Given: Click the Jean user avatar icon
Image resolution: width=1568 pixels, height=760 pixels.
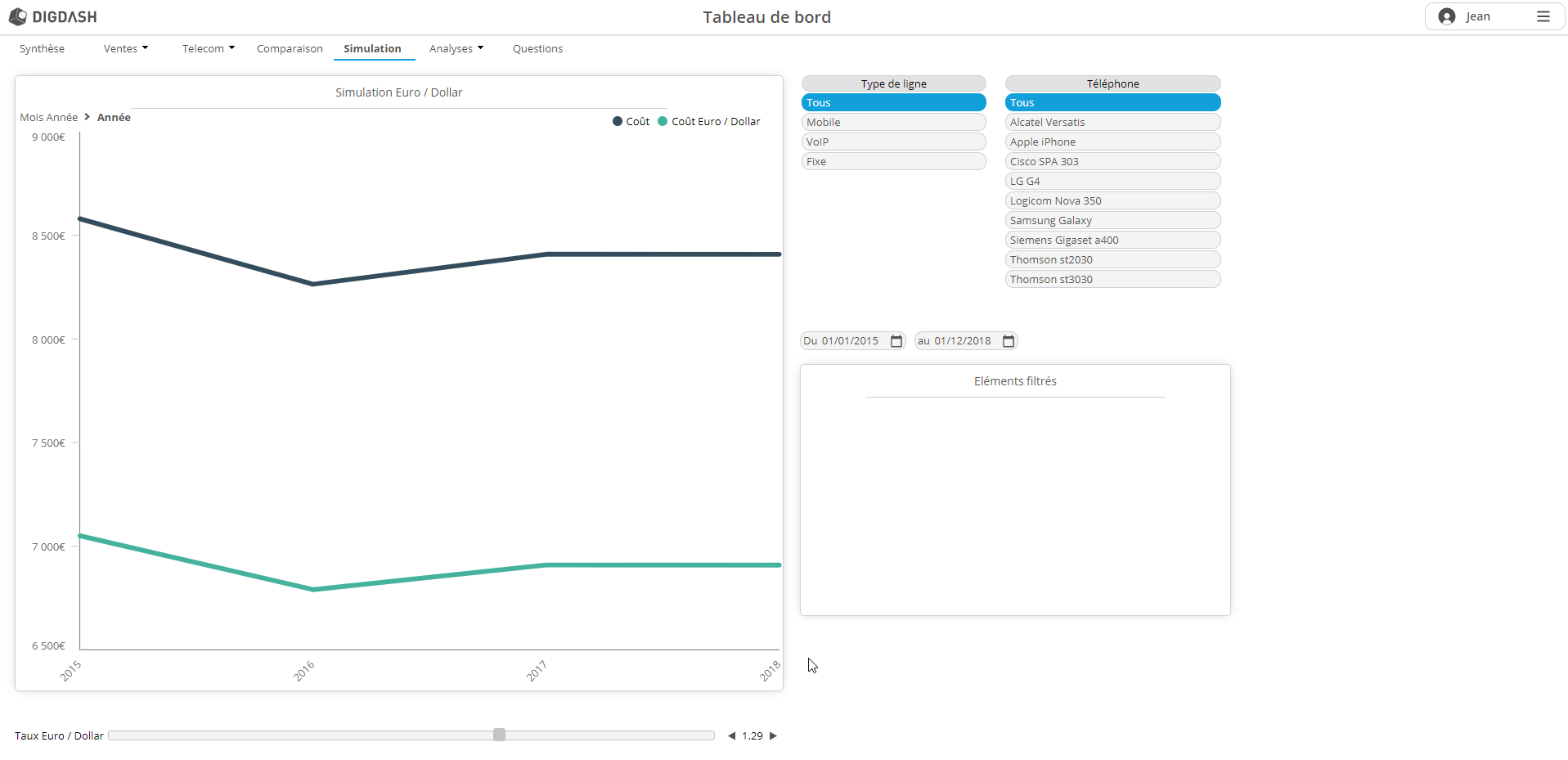Looking at the screenshot, I should pyautogui.click(x=1446, y=16).
